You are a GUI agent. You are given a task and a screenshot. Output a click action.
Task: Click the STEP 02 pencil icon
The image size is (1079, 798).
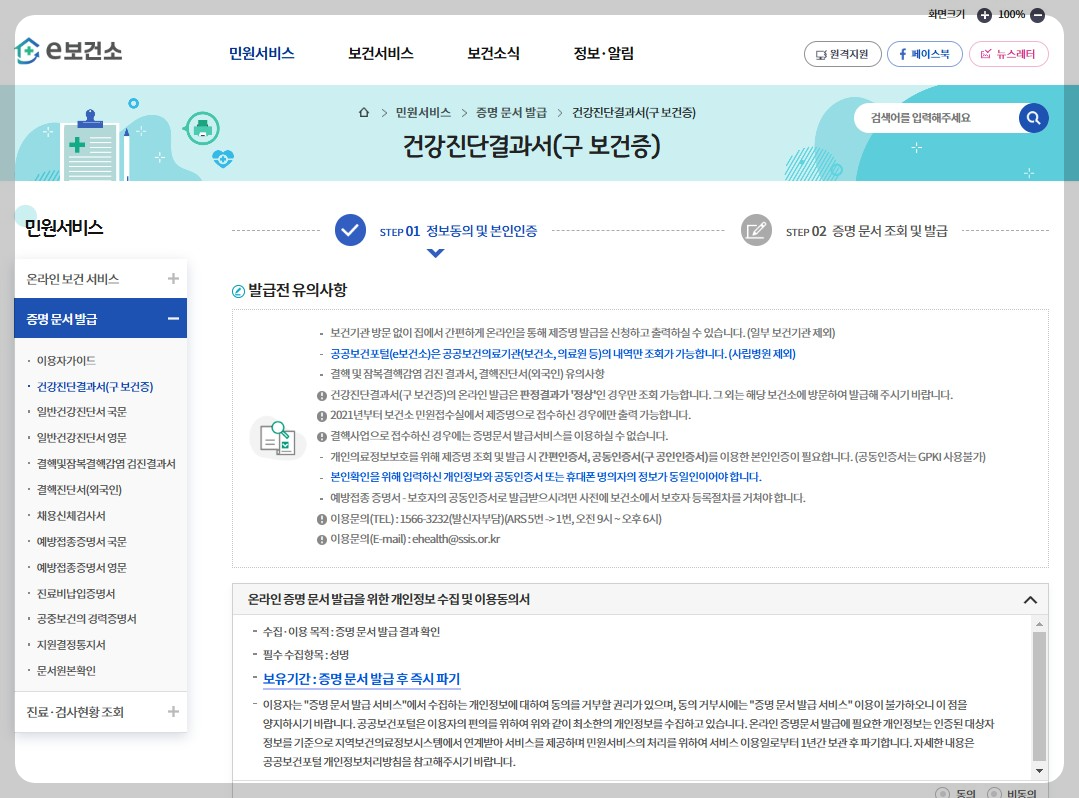click(756, 230)
